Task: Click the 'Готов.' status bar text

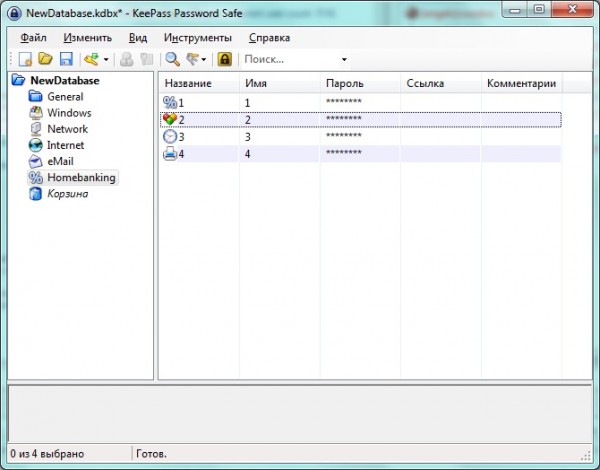Action: [151, 454]
